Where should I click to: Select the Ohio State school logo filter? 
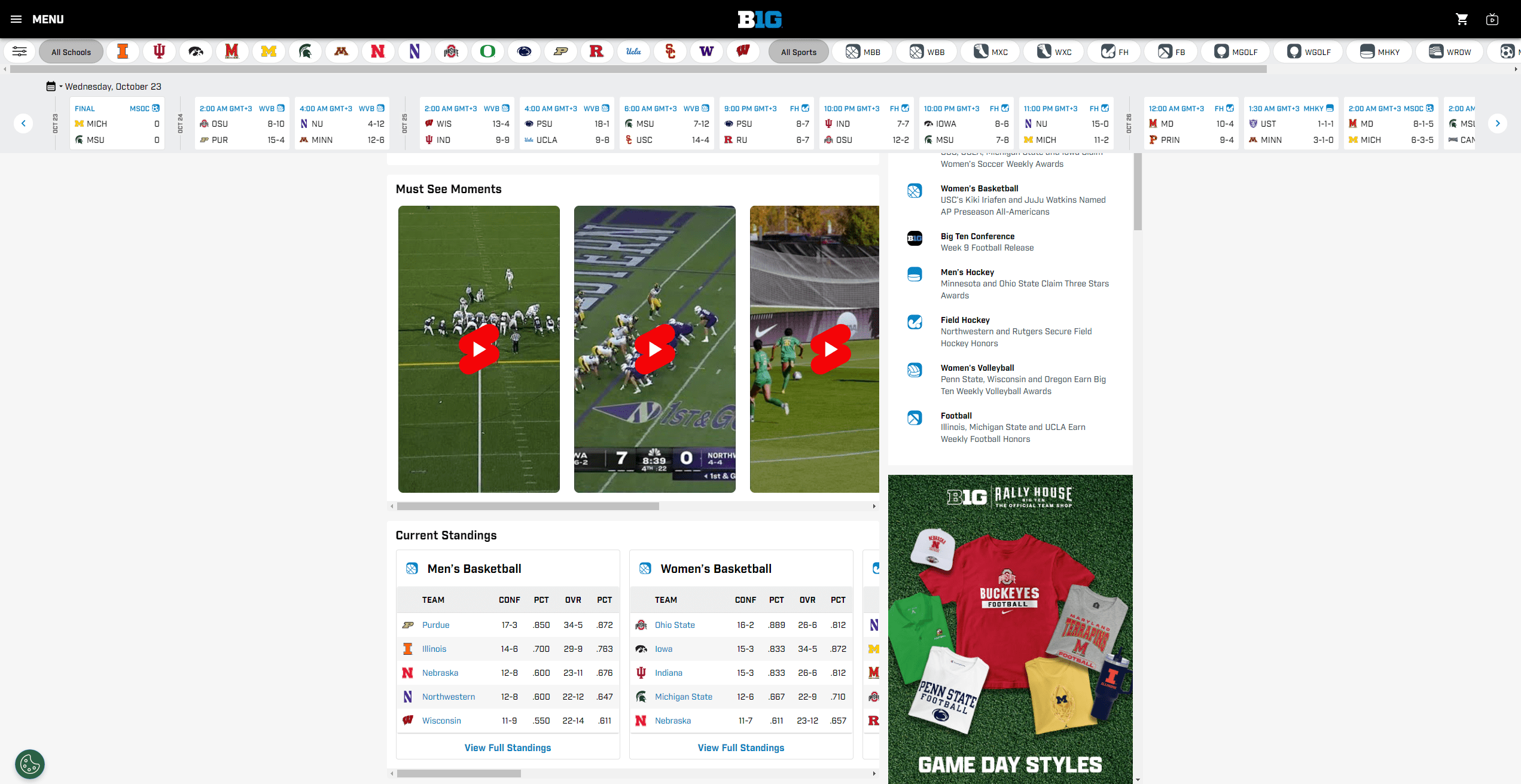pyautogui.click(x=451, y=51)
